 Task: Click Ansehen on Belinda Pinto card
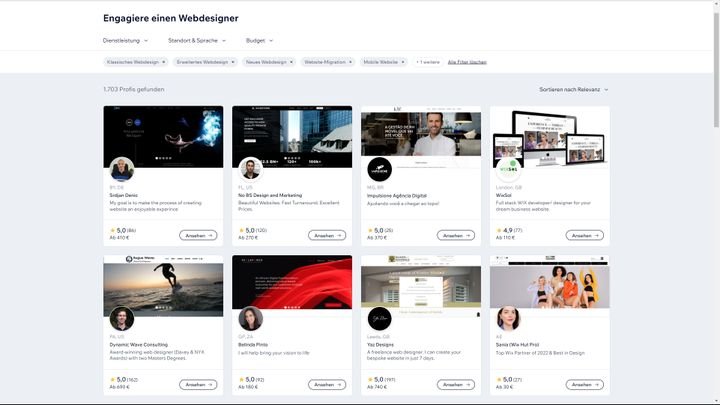[327, 385]
